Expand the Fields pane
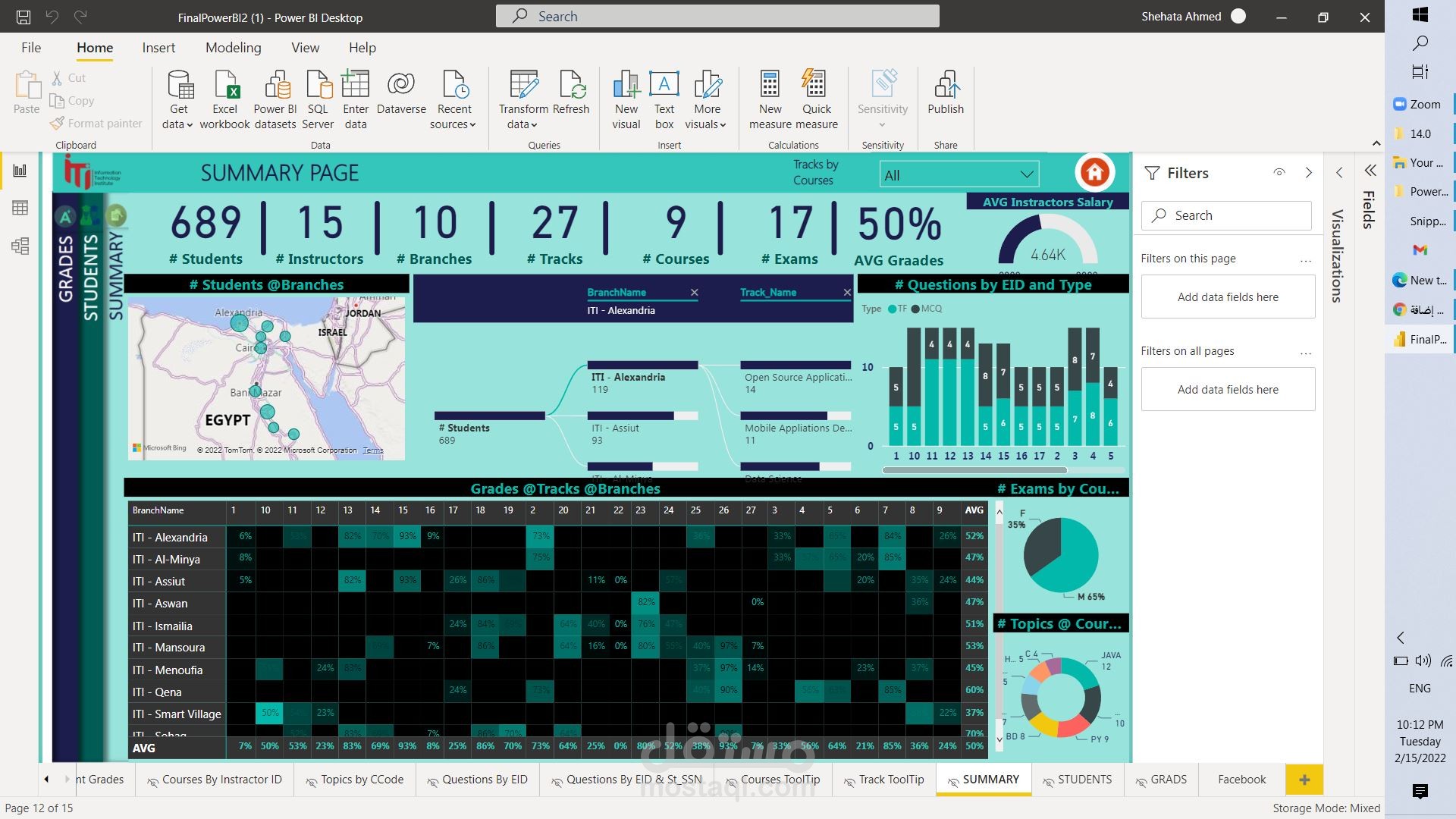Image resolution: width=1456 pixels, height=819 pixels. point(1370,171)
